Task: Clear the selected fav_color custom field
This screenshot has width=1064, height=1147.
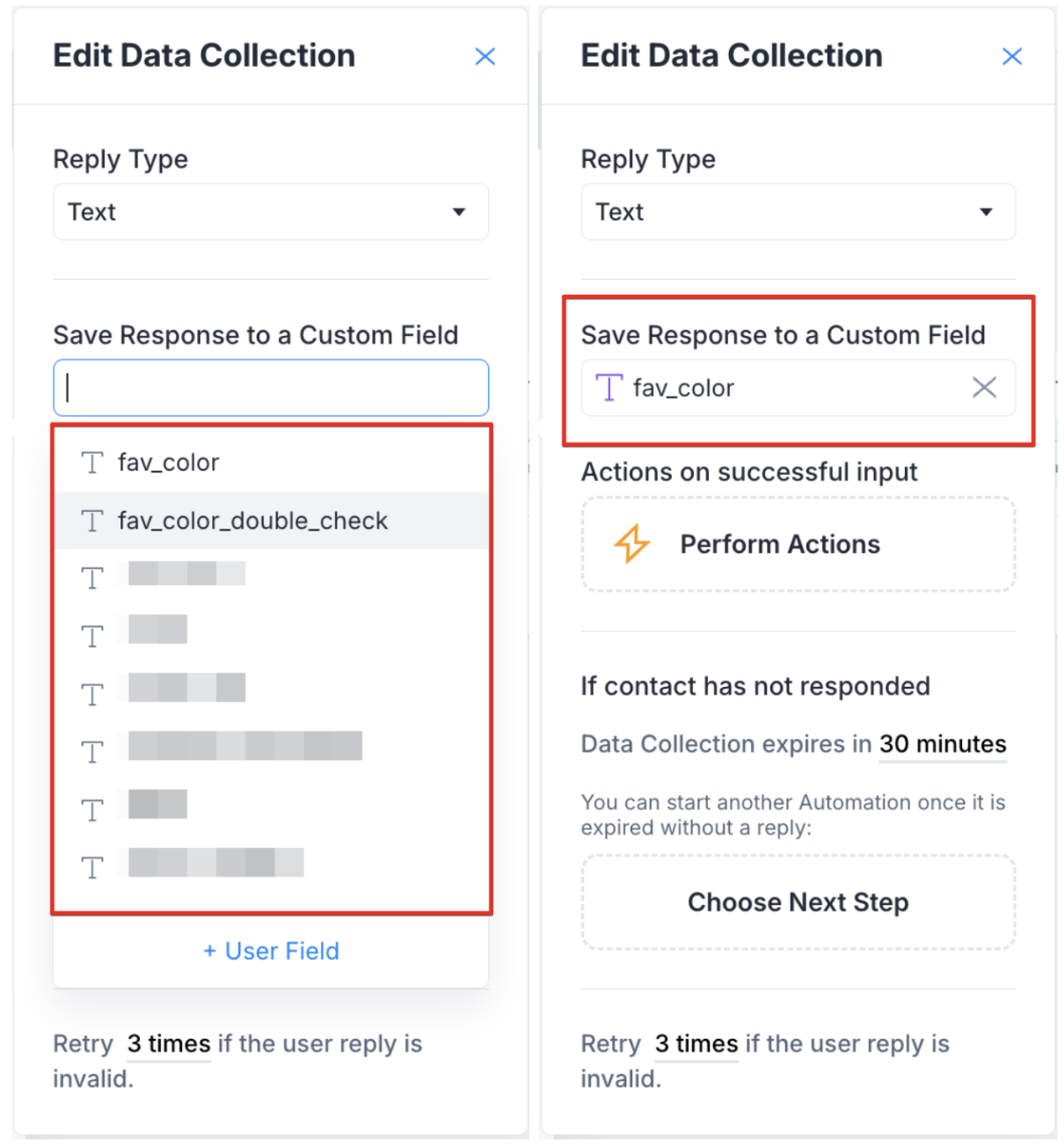Action: pyautogui.click(x=984, y=387)
